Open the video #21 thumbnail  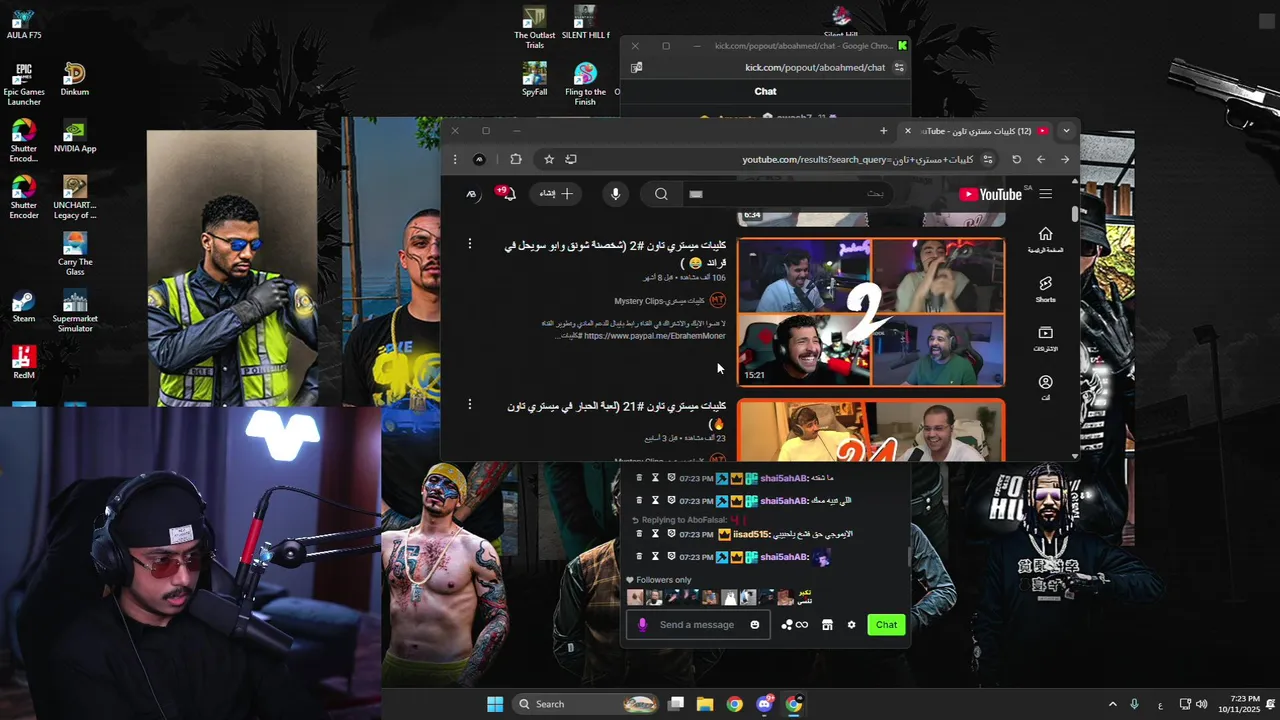click(x=871, y=430)
